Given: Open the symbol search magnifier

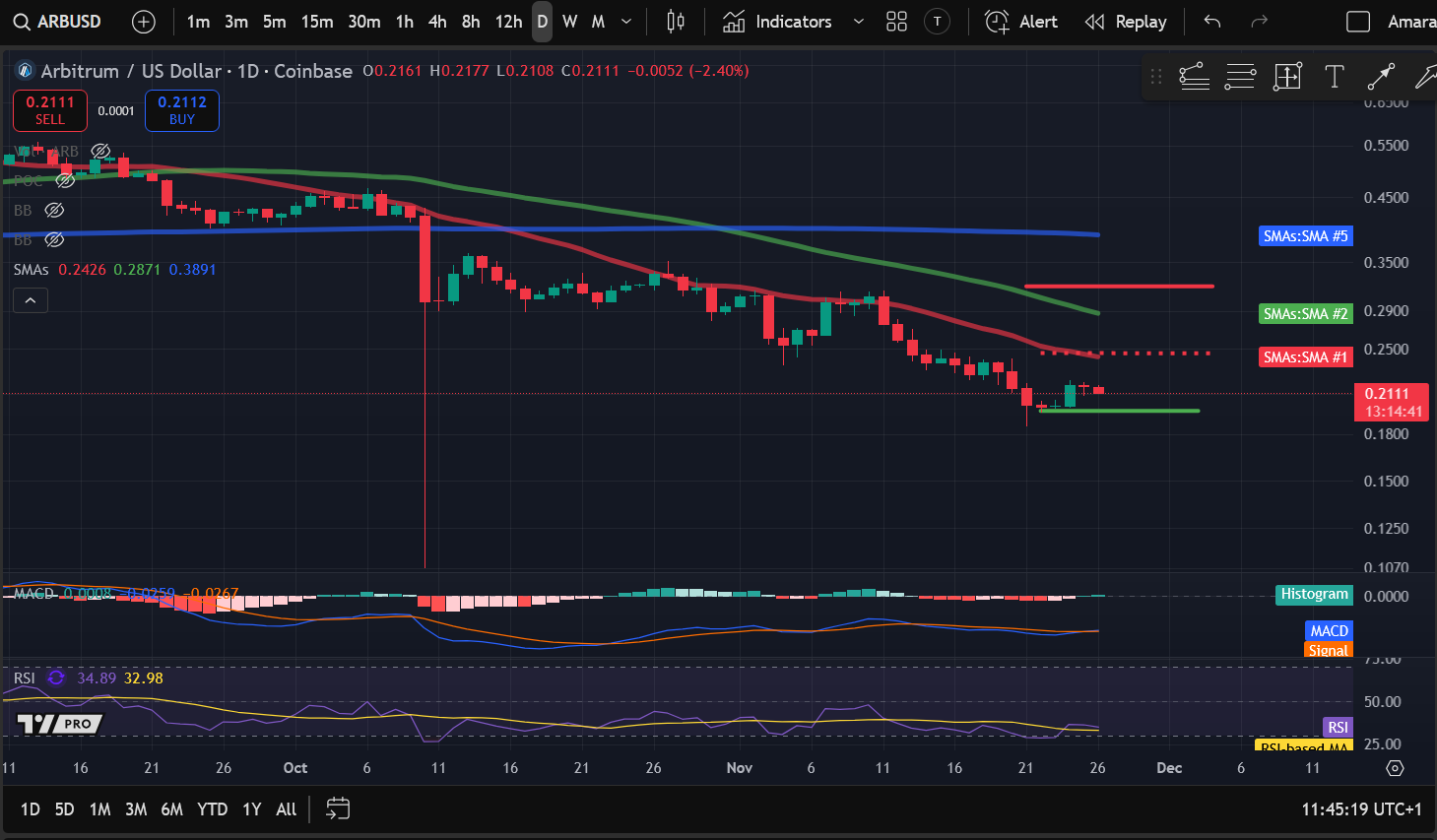Looking at the screenshot, I should click(x=20, y=21).
